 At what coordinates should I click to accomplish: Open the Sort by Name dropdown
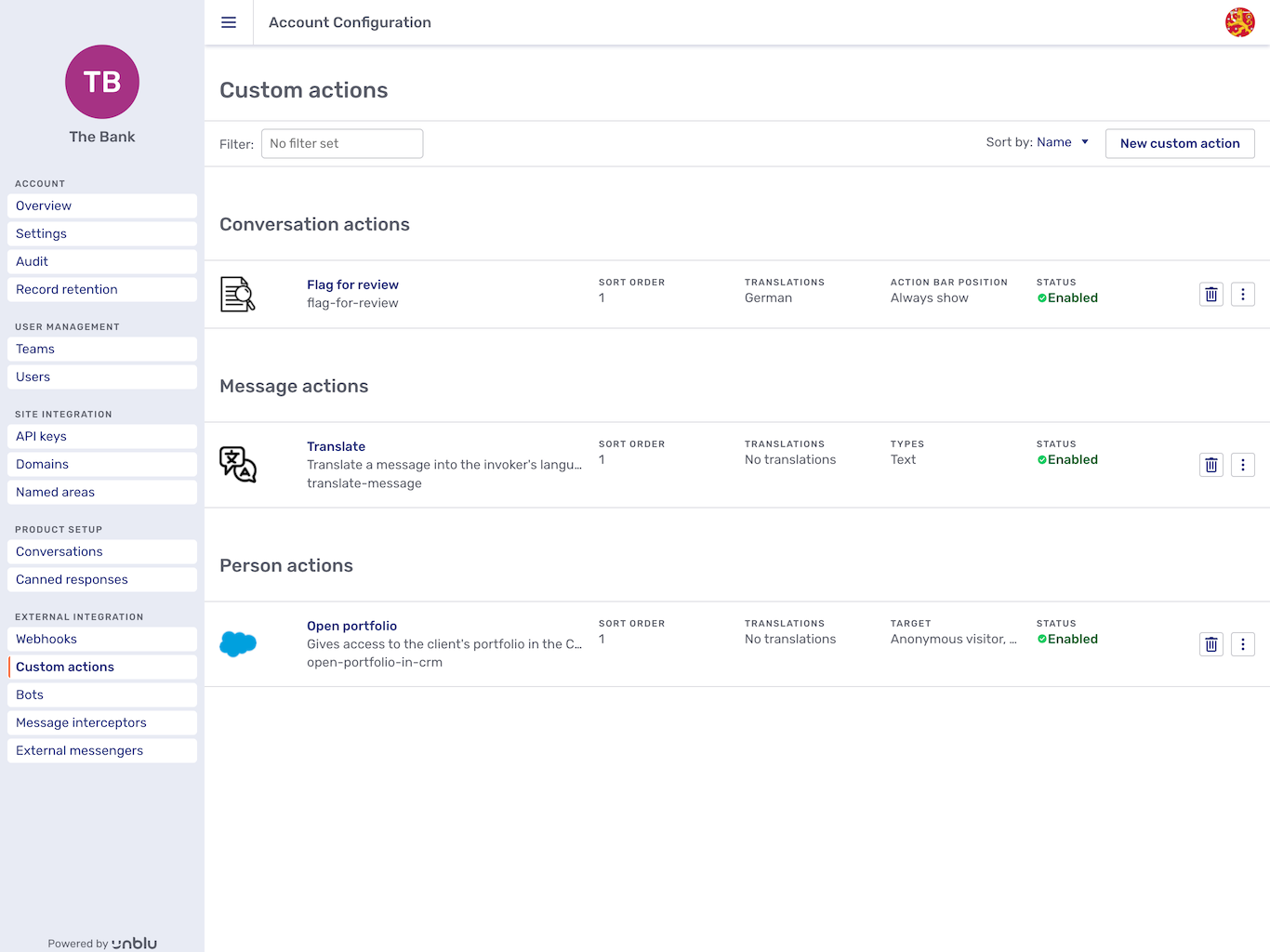point(1062,142)
